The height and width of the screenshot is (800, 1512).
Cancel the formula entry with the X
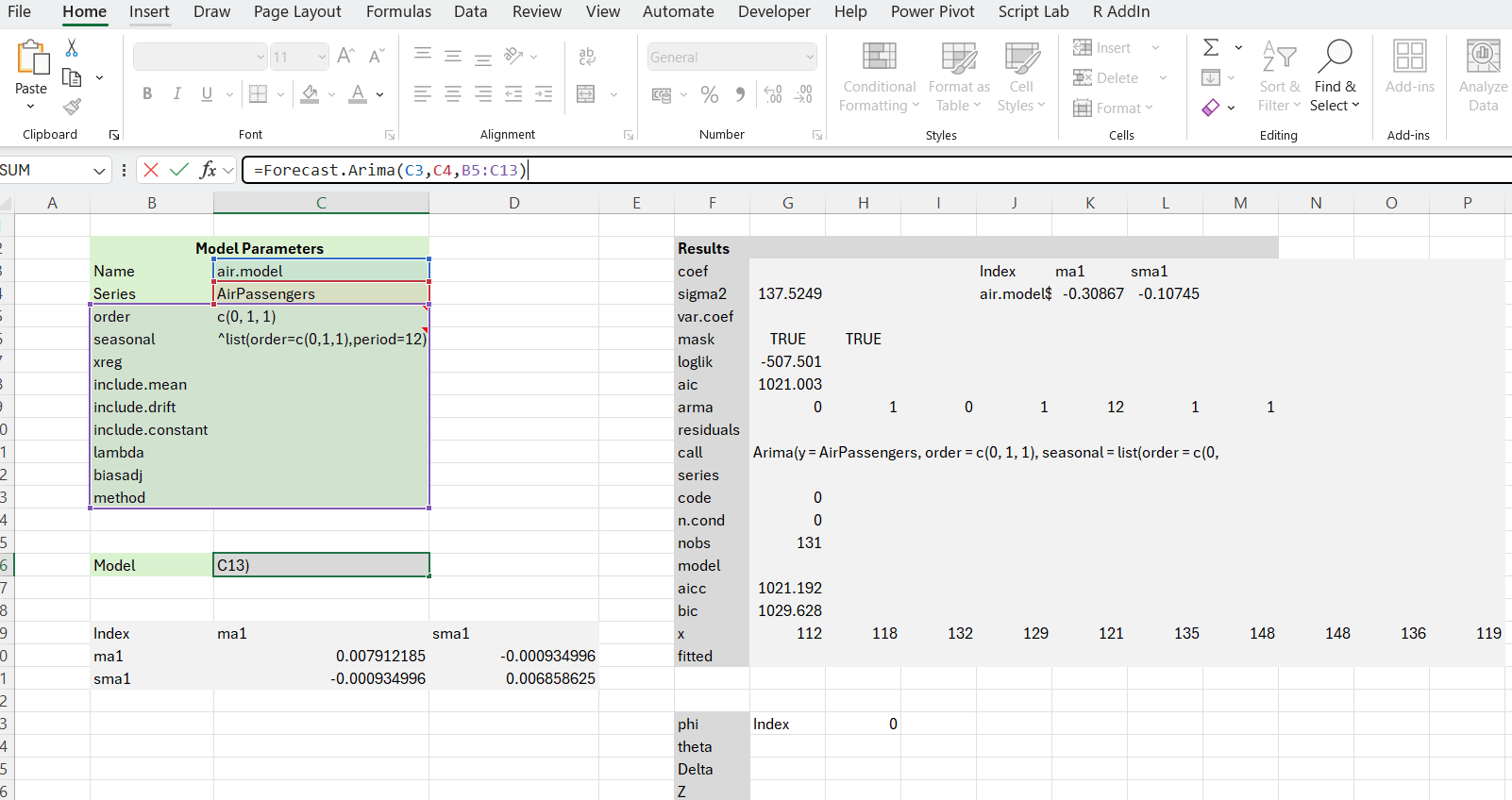[x=151, y=170]
